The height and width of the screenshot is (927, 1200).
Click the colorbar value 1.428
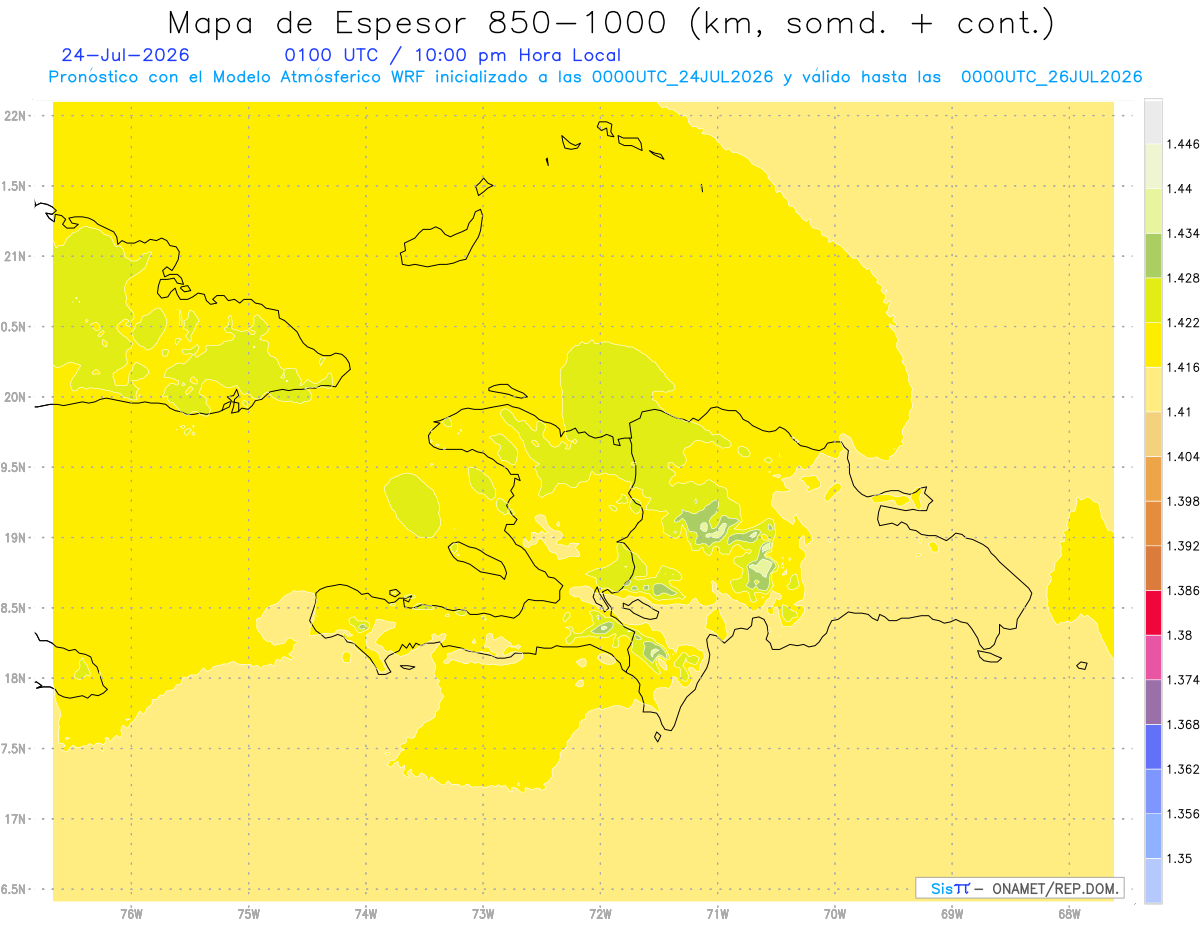pos(1182,278)
